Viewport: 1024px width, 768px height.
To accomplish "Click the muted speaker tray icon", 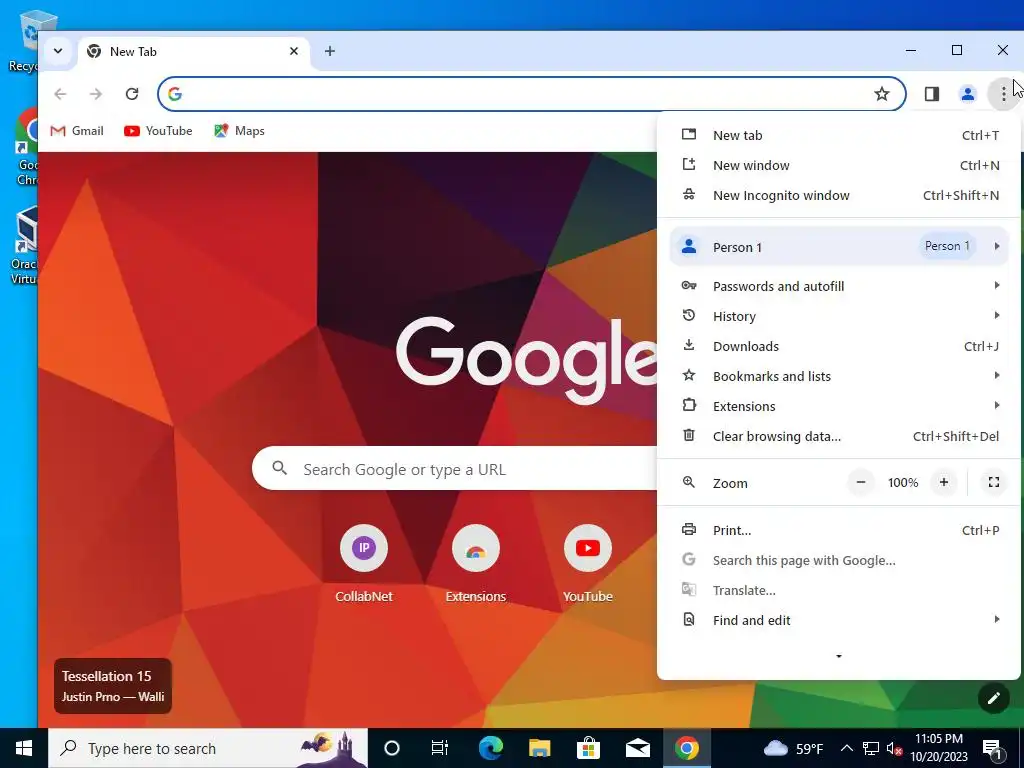I will click(x=894, y=748).
